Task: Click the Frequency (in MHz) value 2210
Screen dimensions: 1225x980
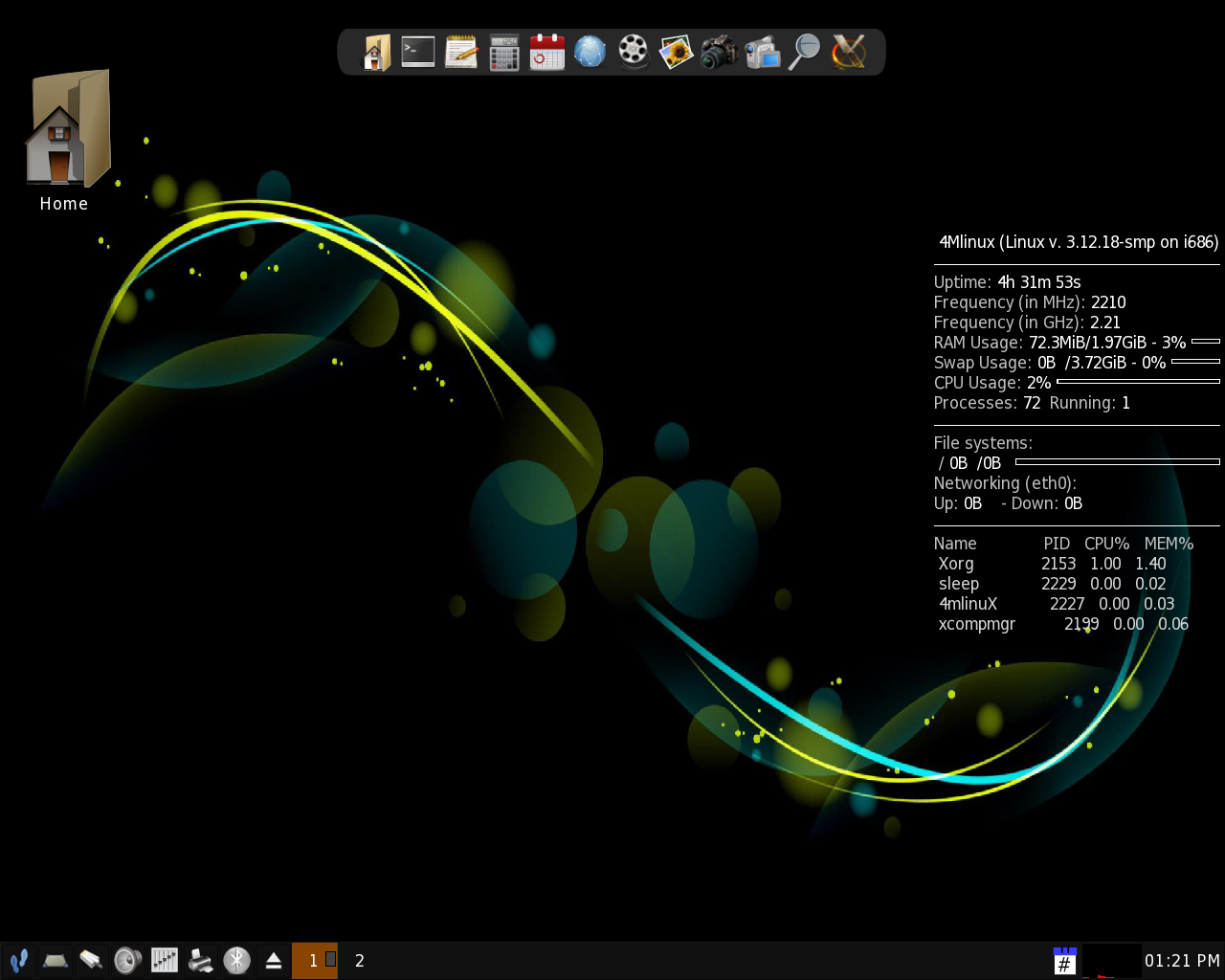Action: (1108, 302)
